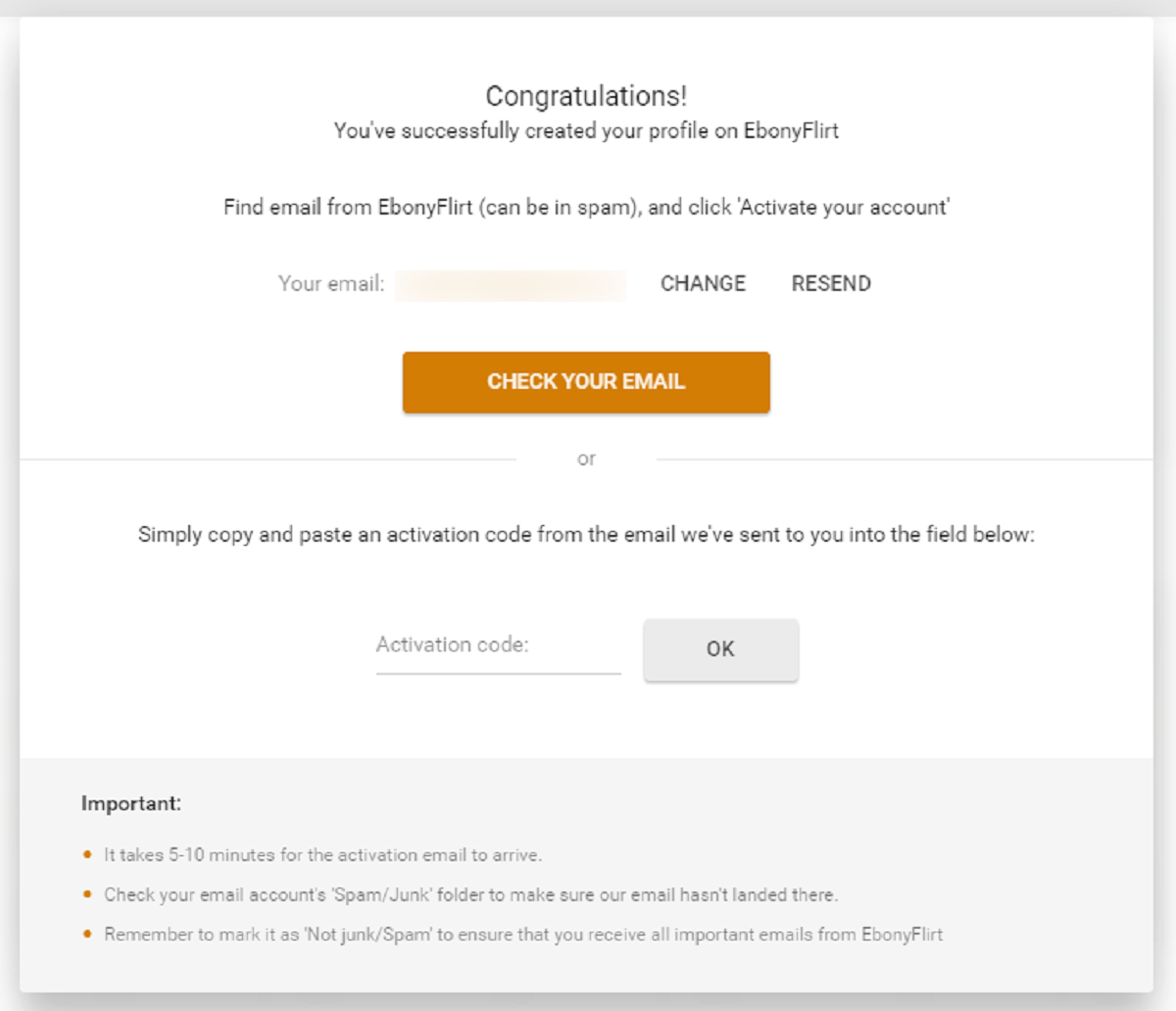The width and height of the screenshot is (1176, 1011).
Task: Click the 'successfully created your profile' text
Action: coord(586,131)
